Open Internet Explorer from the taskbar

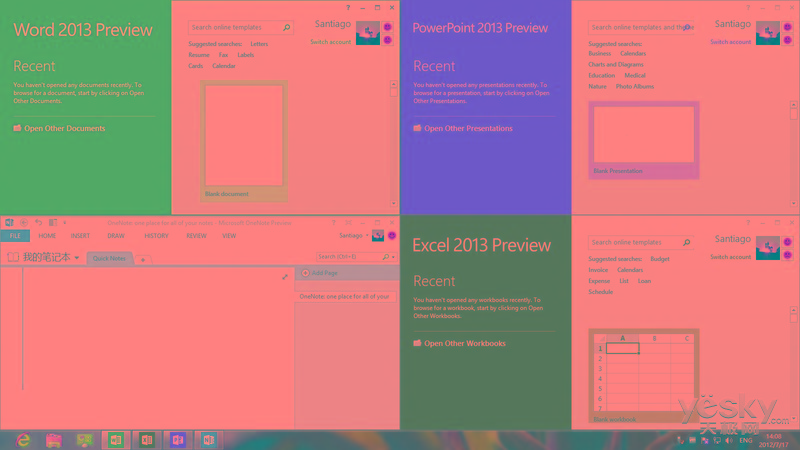click(23, 440)
